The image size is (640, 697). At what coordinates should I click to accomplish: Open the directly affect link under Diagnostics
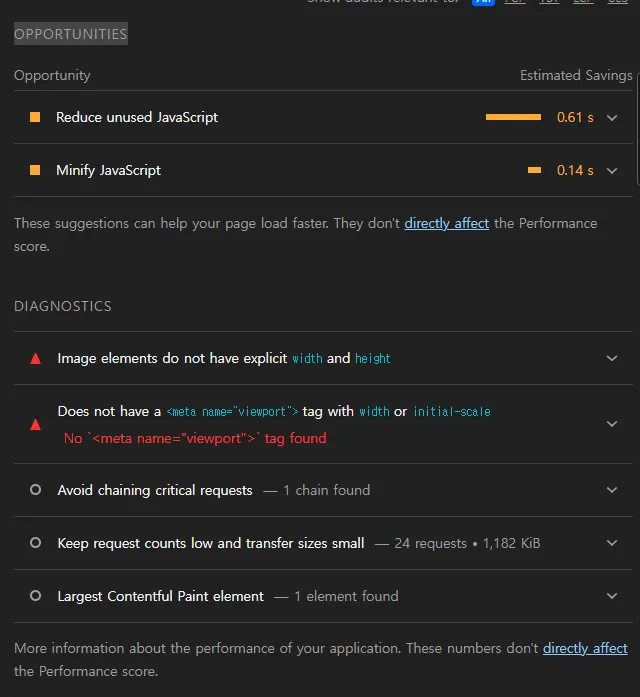[585, 649]
